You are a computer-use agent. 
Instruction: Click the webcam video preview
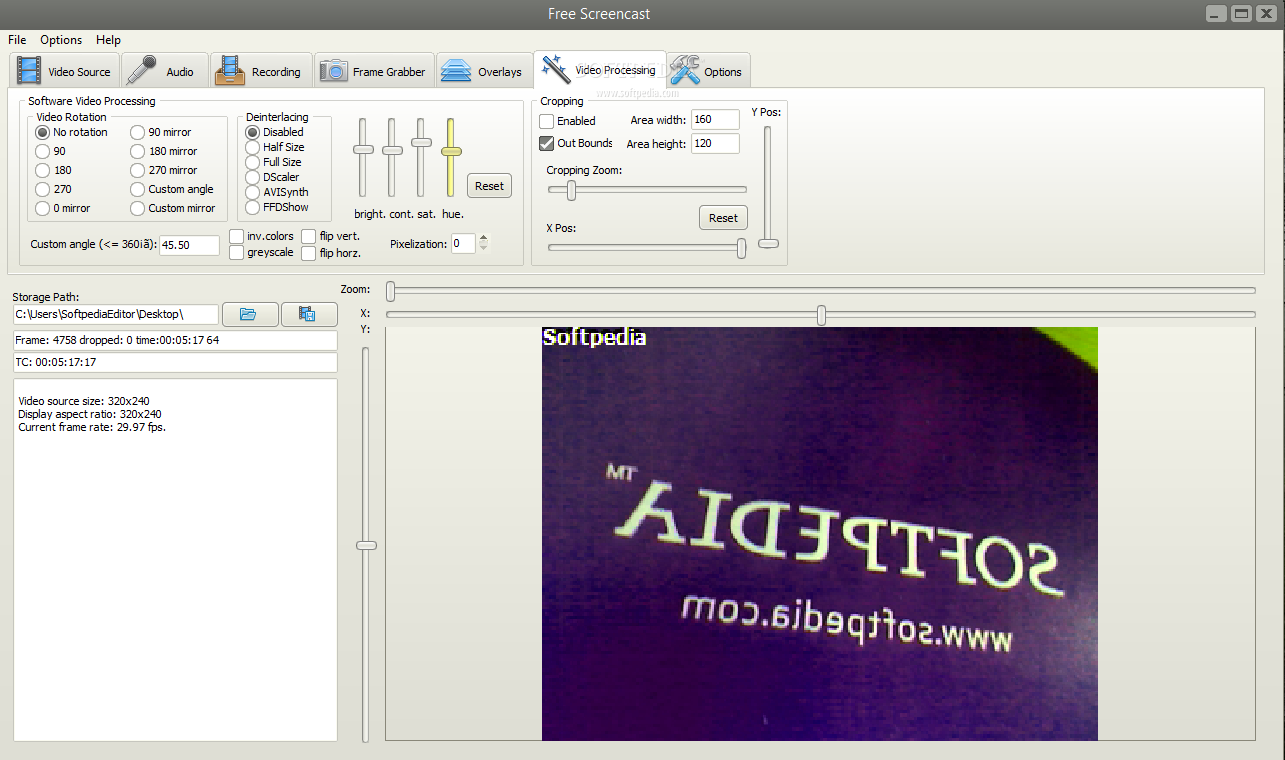click(x=820, y=534)
